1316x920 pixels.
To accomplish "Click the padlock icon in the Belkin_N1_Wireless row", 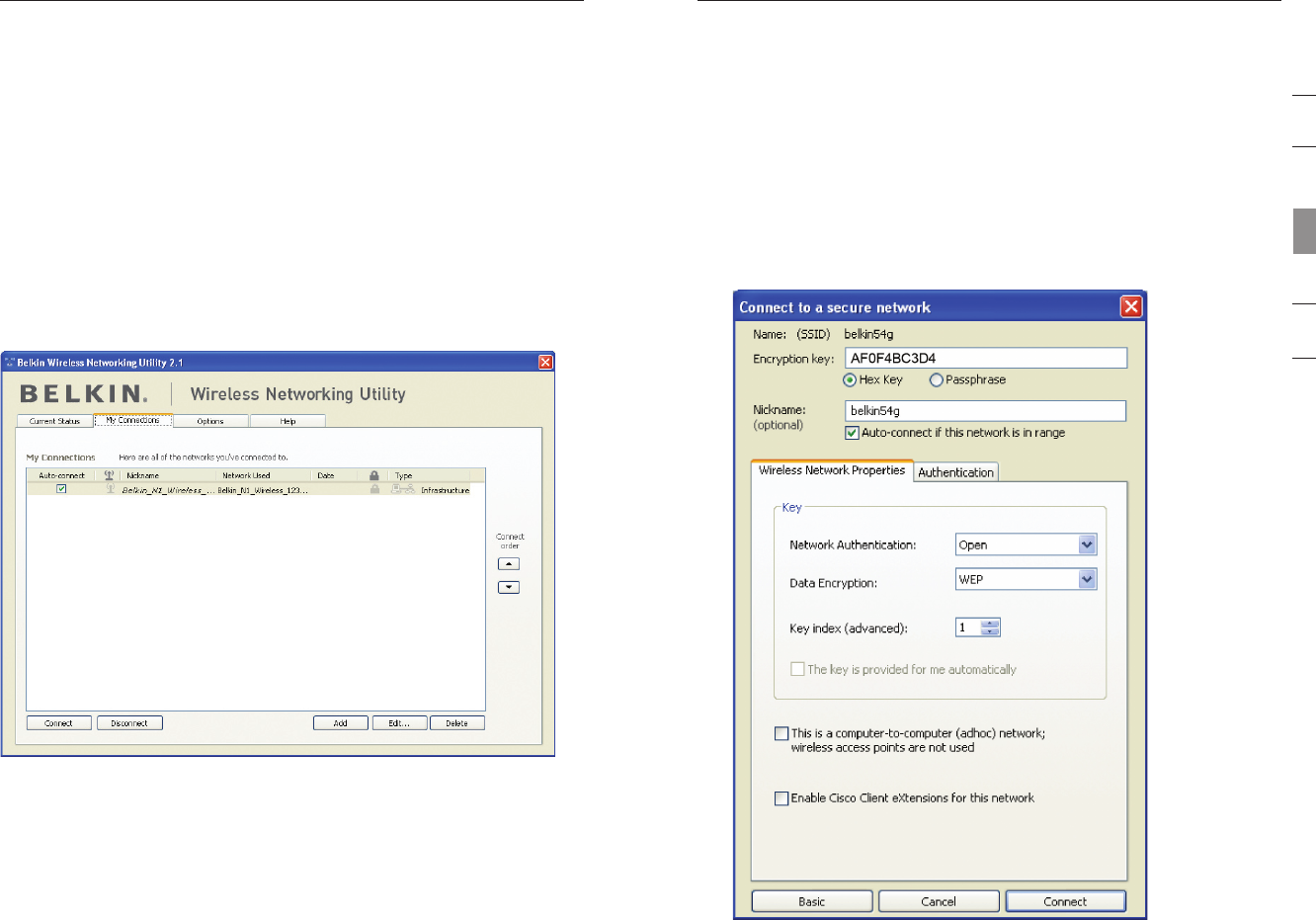I will point(374,489).
